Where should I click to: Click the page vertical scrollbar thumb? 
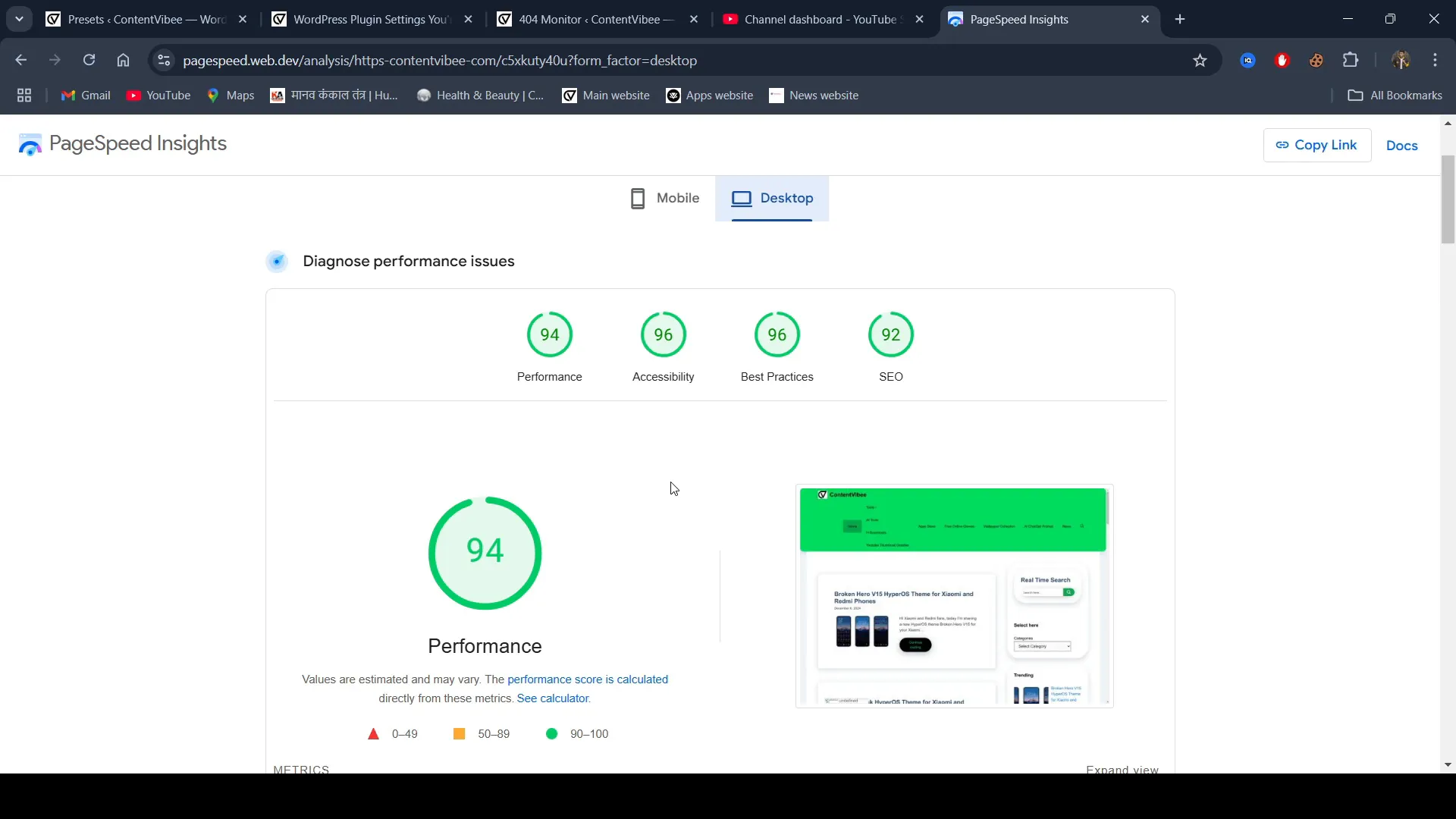[x=1448, y=199]
